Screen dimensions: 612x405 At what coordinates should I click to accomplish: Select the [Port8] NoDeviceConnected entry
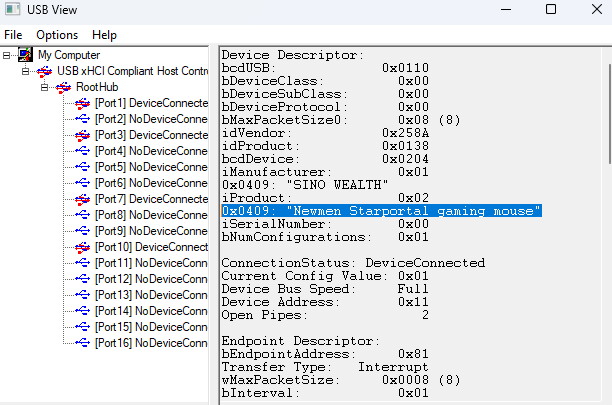(151, 215)
